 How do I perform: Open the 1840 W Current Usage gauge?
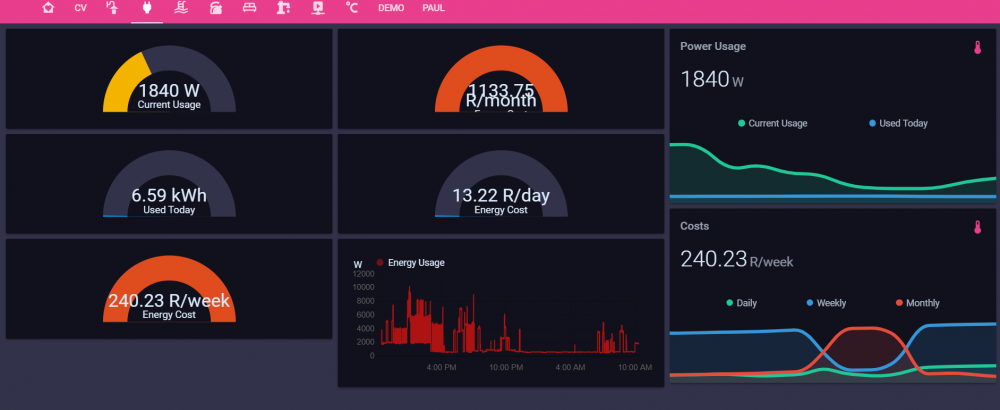click(169, 79)
